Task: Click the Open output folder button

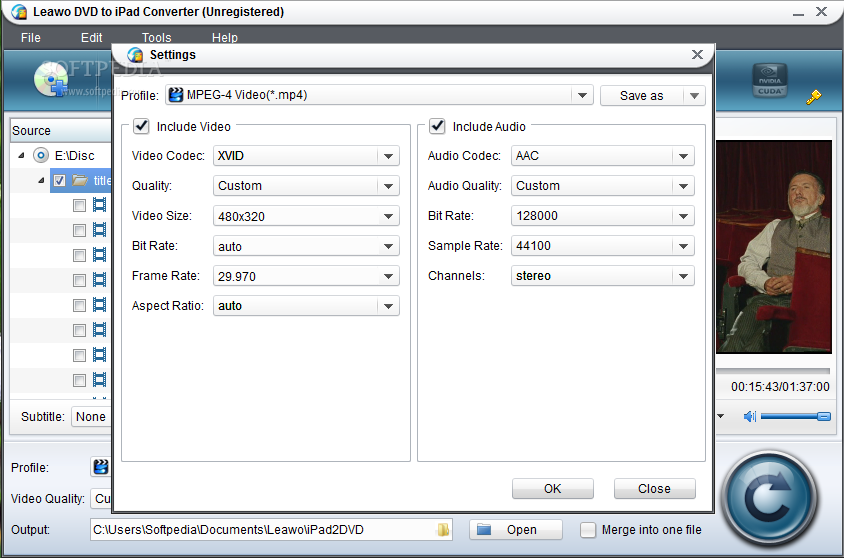Action: 516,530
